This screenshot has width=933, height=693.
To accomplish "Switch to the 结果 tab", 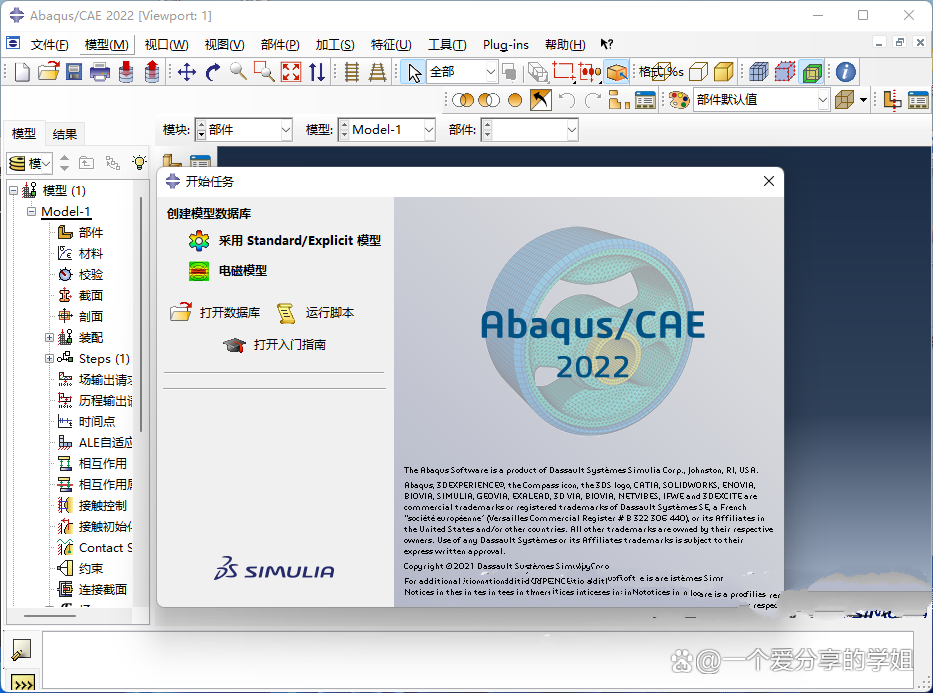I will click(x=64, y=134).
